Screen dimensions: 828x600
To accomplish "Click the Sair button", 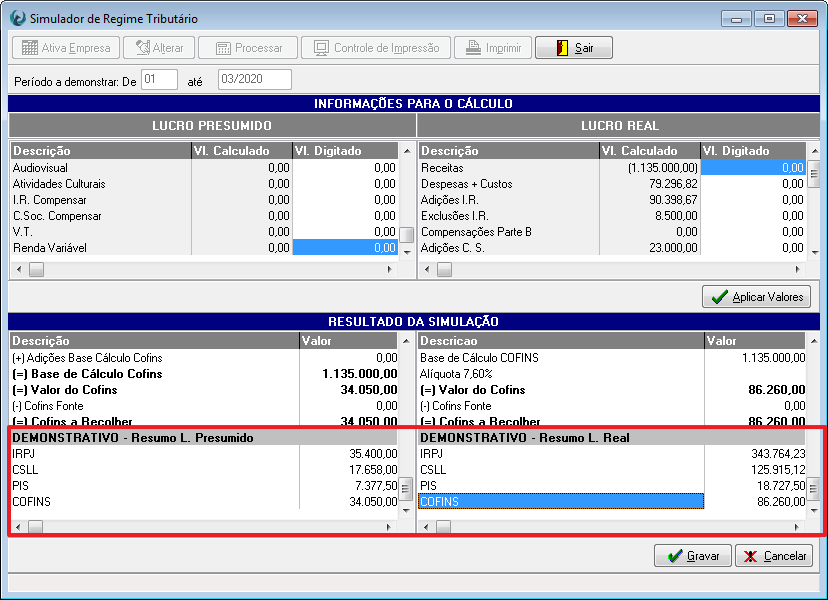I will 574,48.
